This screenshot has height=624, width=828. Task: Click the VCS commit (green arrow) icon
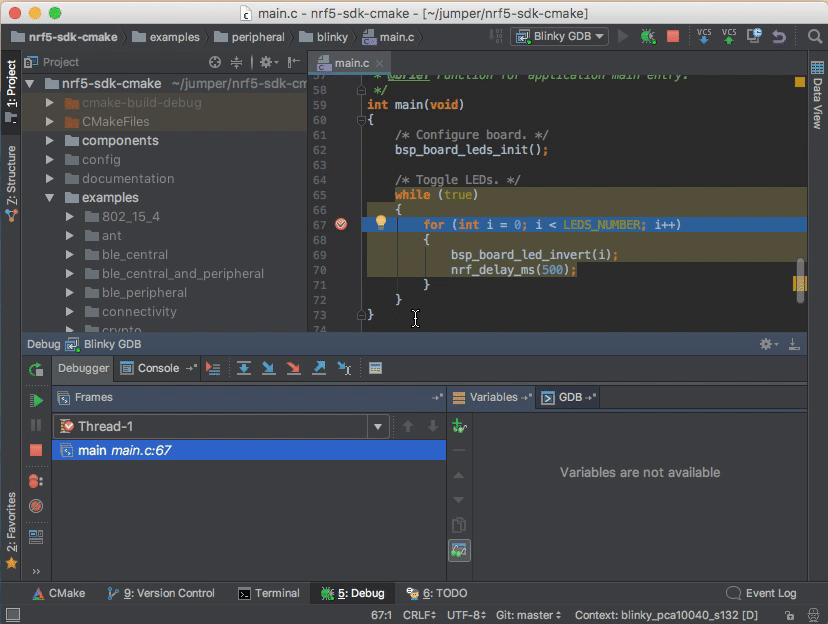pos(729,37)
